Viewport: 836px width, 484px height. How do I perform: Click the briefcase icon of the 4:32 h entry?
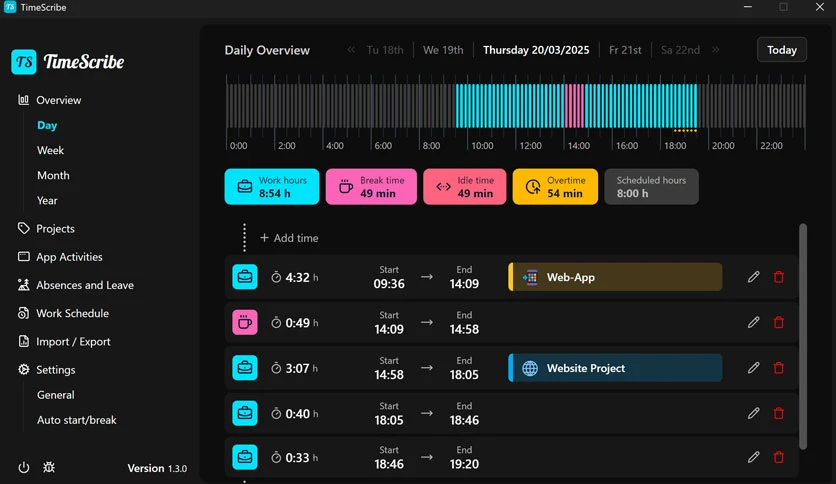click(245, 277)
